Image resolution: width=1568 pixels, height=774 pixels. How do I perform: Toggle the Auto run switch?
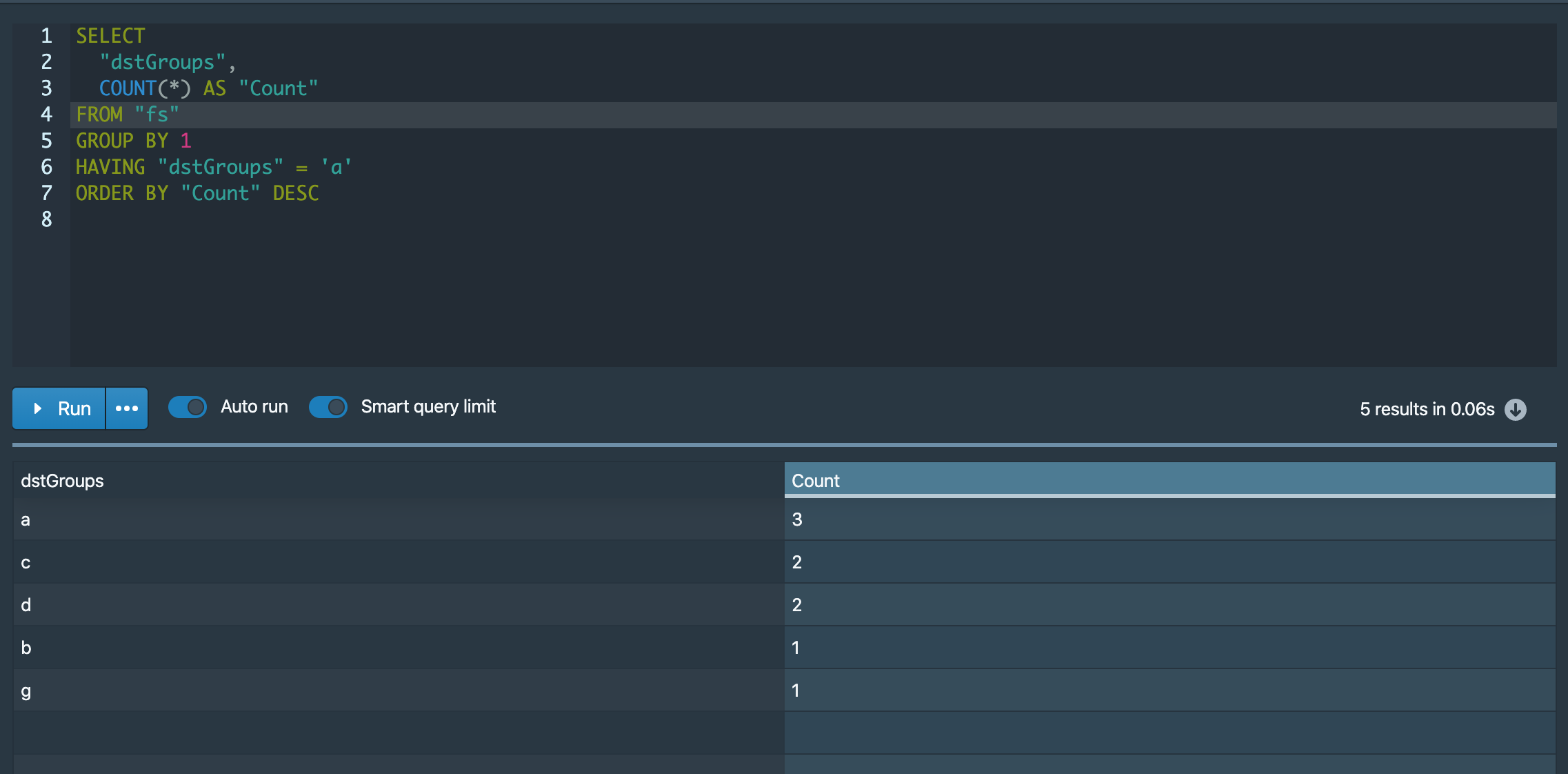(188, 407)
